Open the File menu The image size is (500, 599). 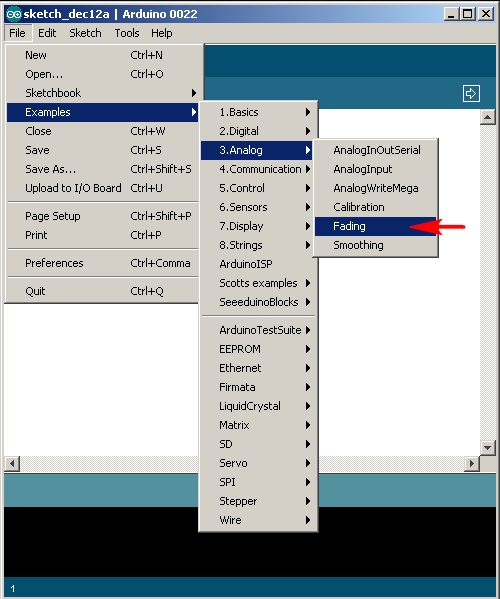click(17, 33)
